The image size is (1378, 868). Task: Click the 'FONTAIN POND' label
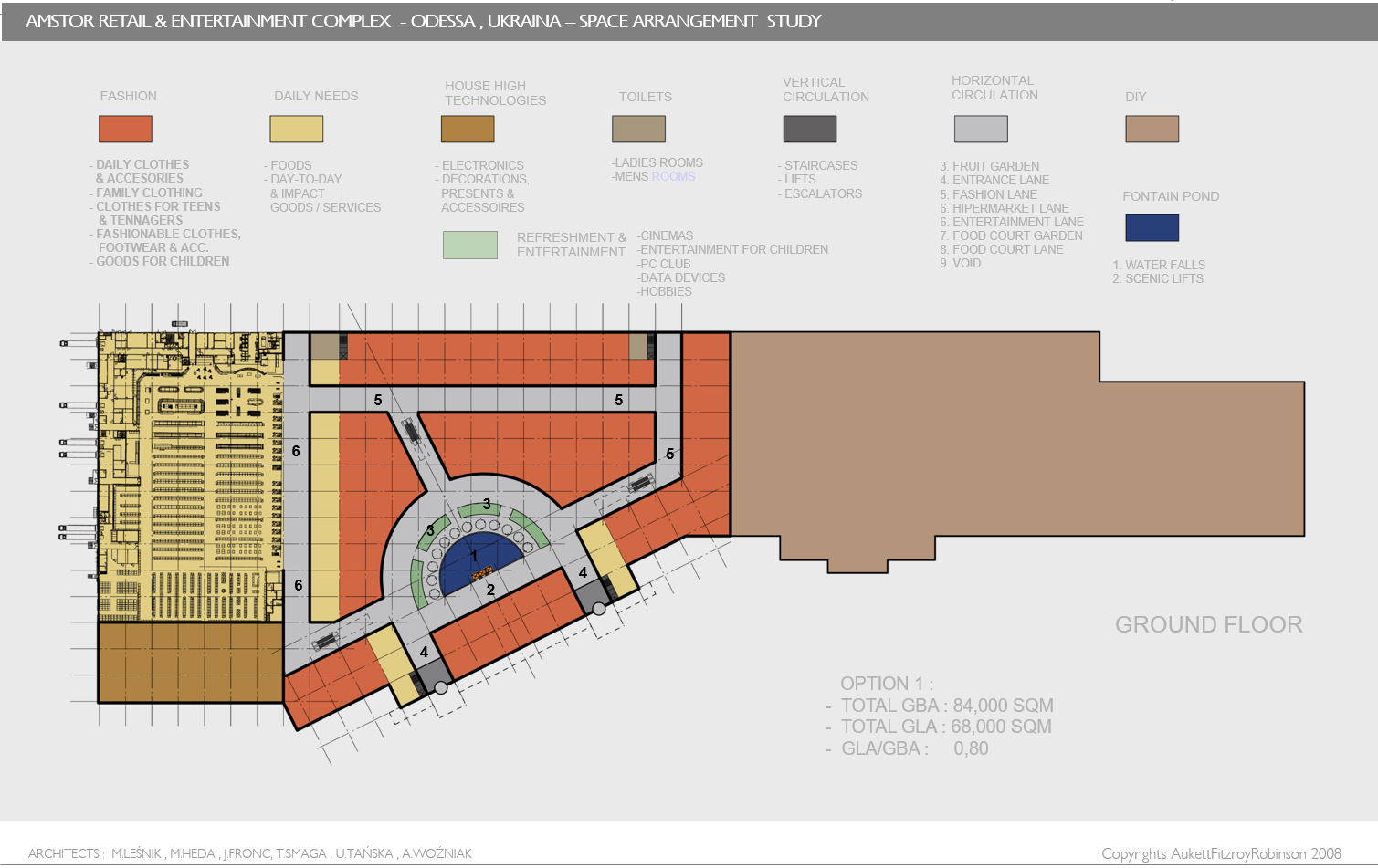(x=1171, y=196)
